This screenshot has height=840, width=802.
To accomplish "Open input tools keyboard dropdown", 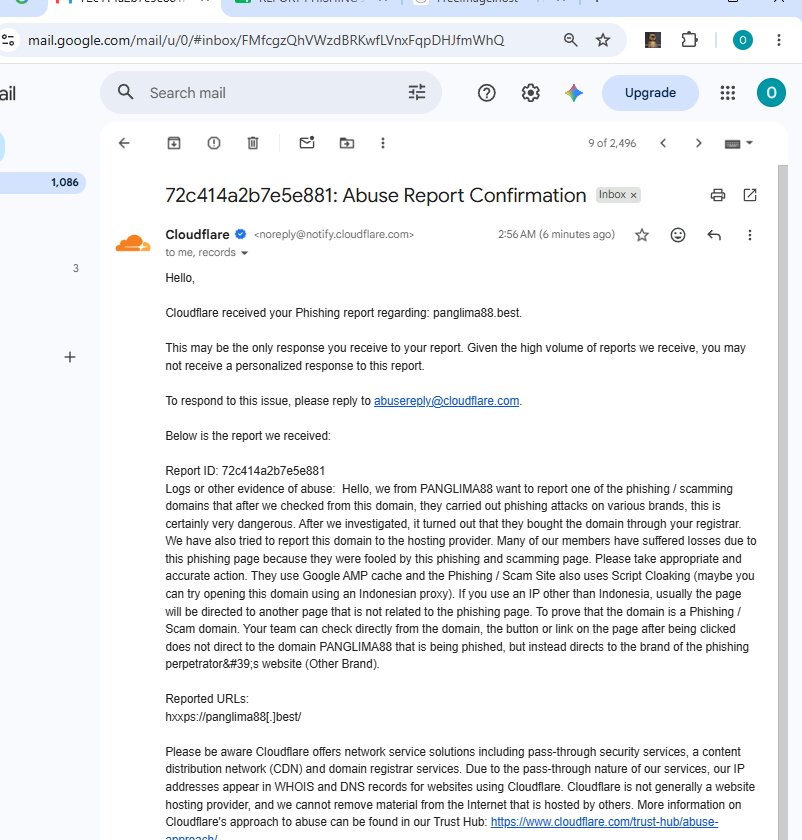I will click(739, 144).
